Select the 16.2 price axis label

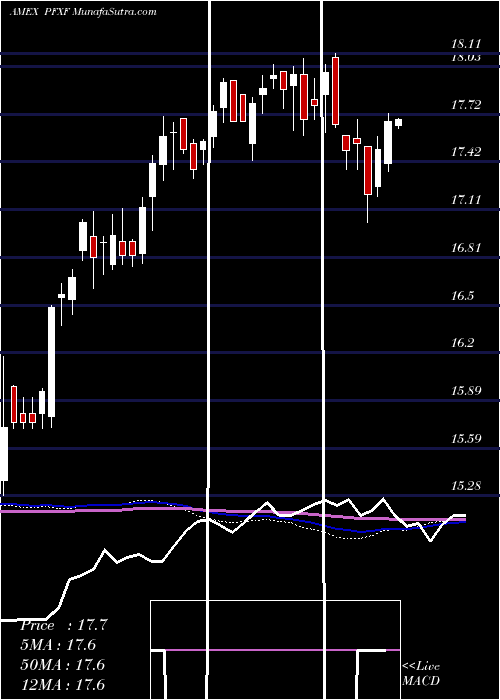pos(462,343)
